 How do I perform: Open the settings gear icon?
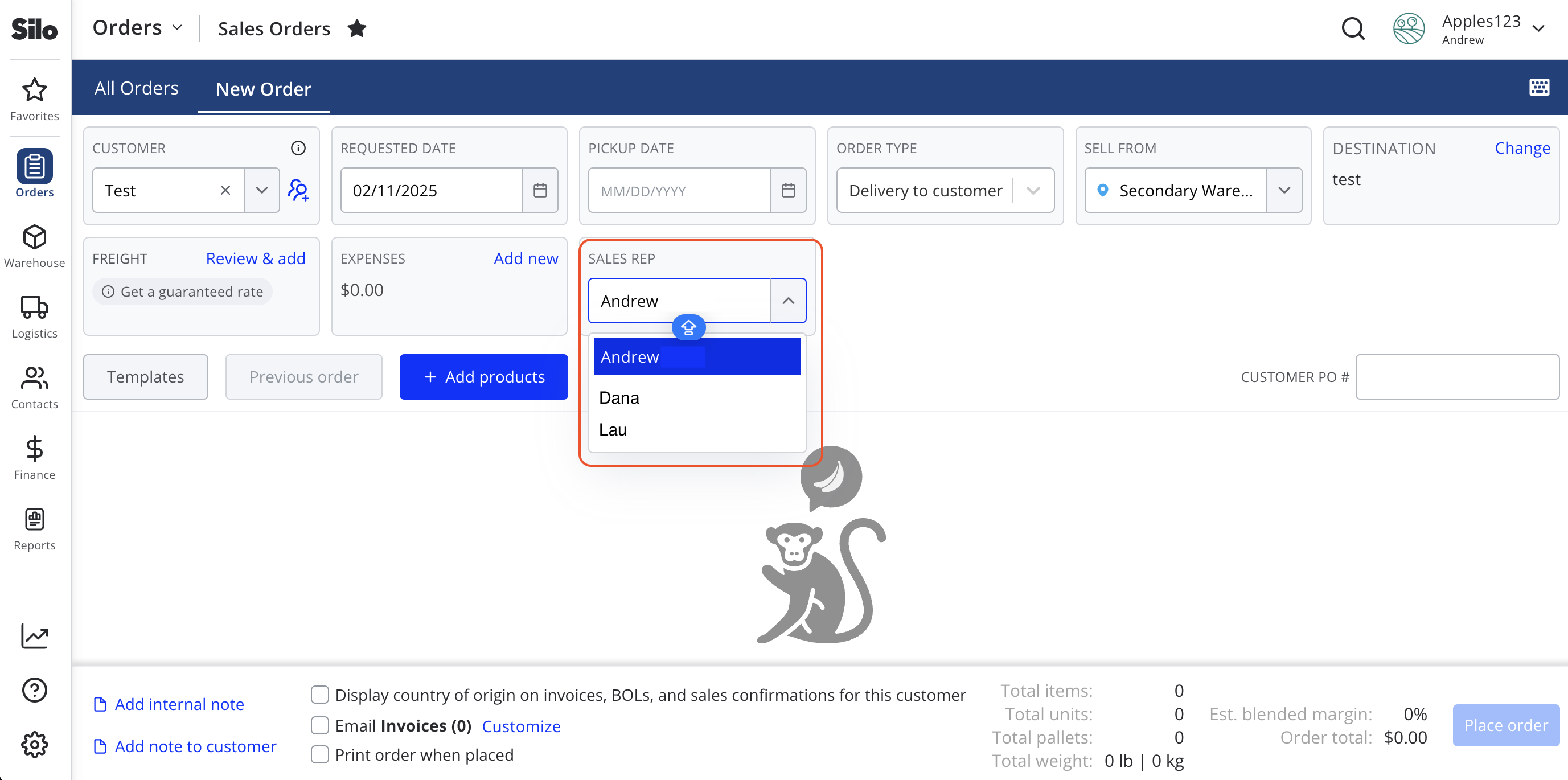tap(35, 744)
